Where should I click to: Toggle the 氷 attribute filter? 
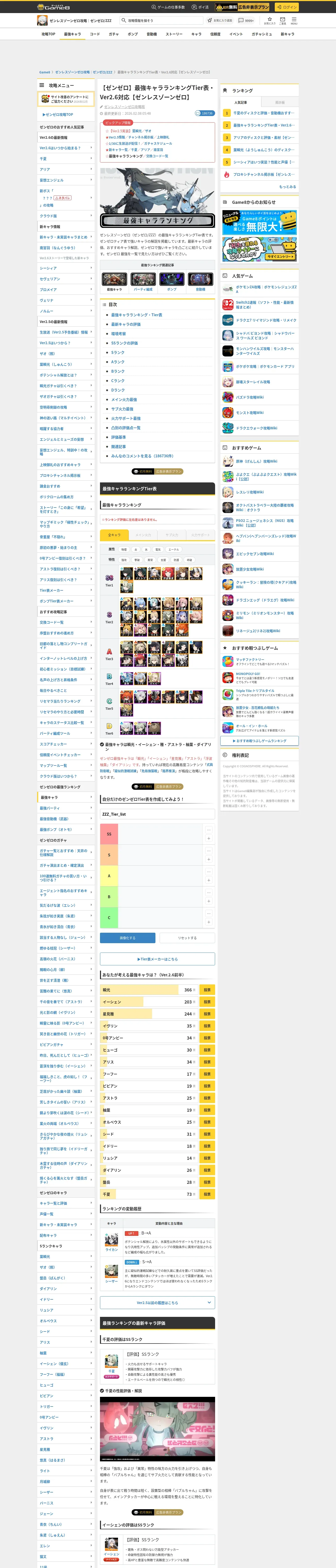[x=146, y=550]
